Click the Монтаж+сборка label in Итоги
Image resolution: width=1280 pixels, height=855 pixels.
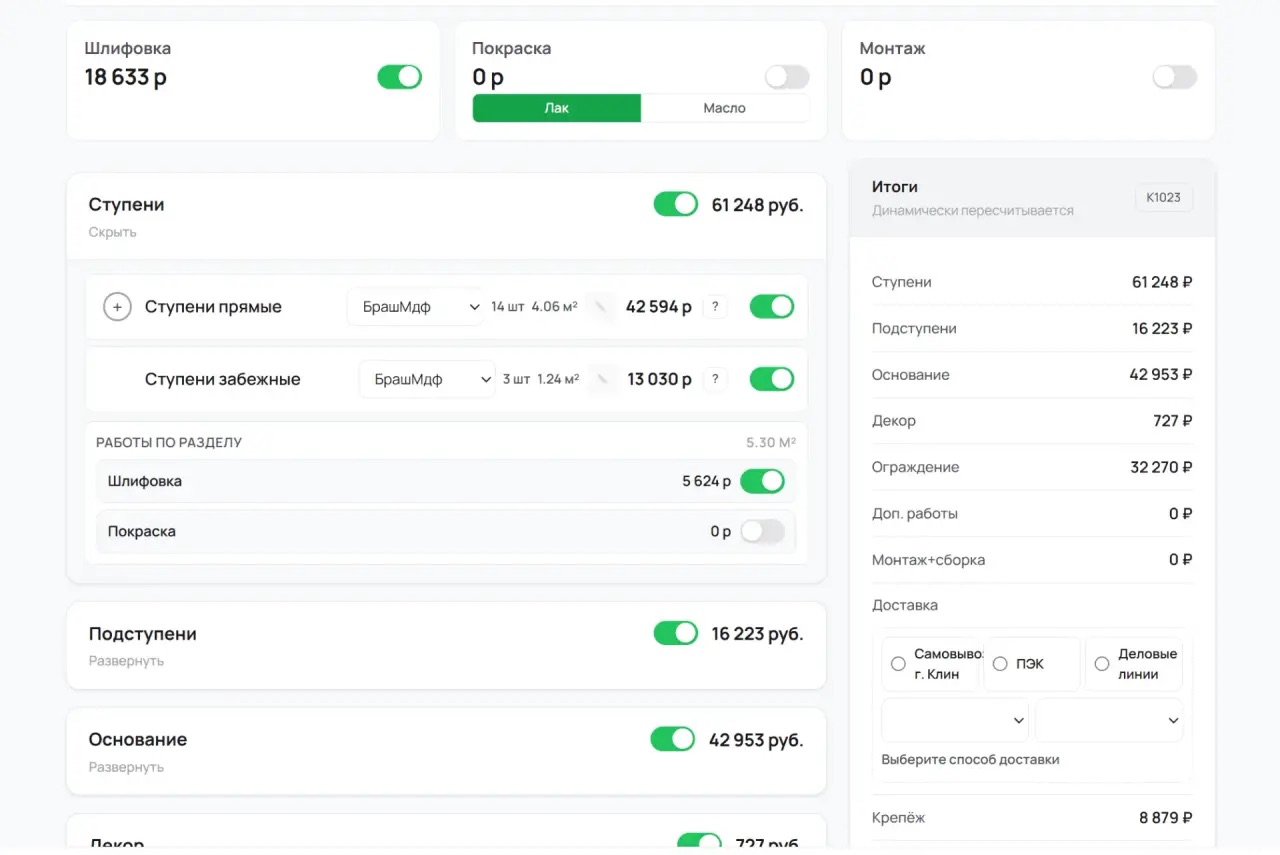(x=928, y=560)
